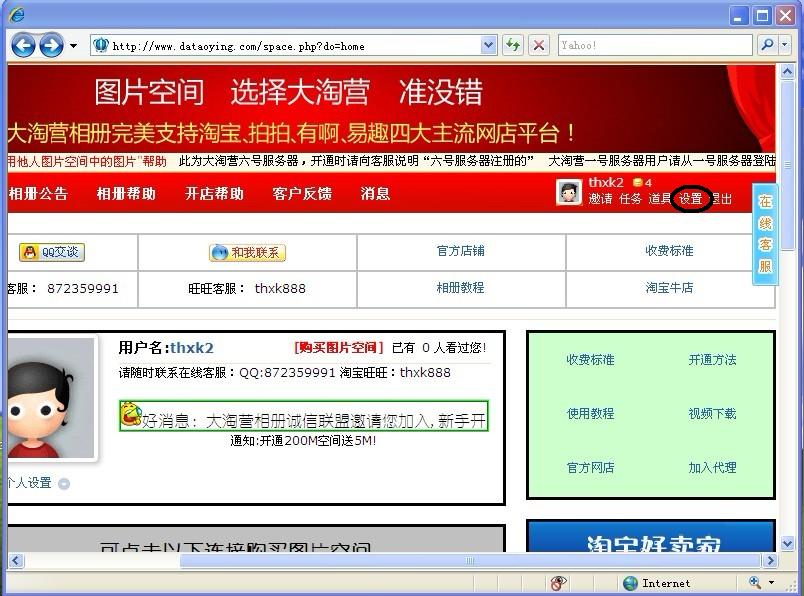
Task: Click the scrolling 帮助 notice text
Action: (87, 162)
